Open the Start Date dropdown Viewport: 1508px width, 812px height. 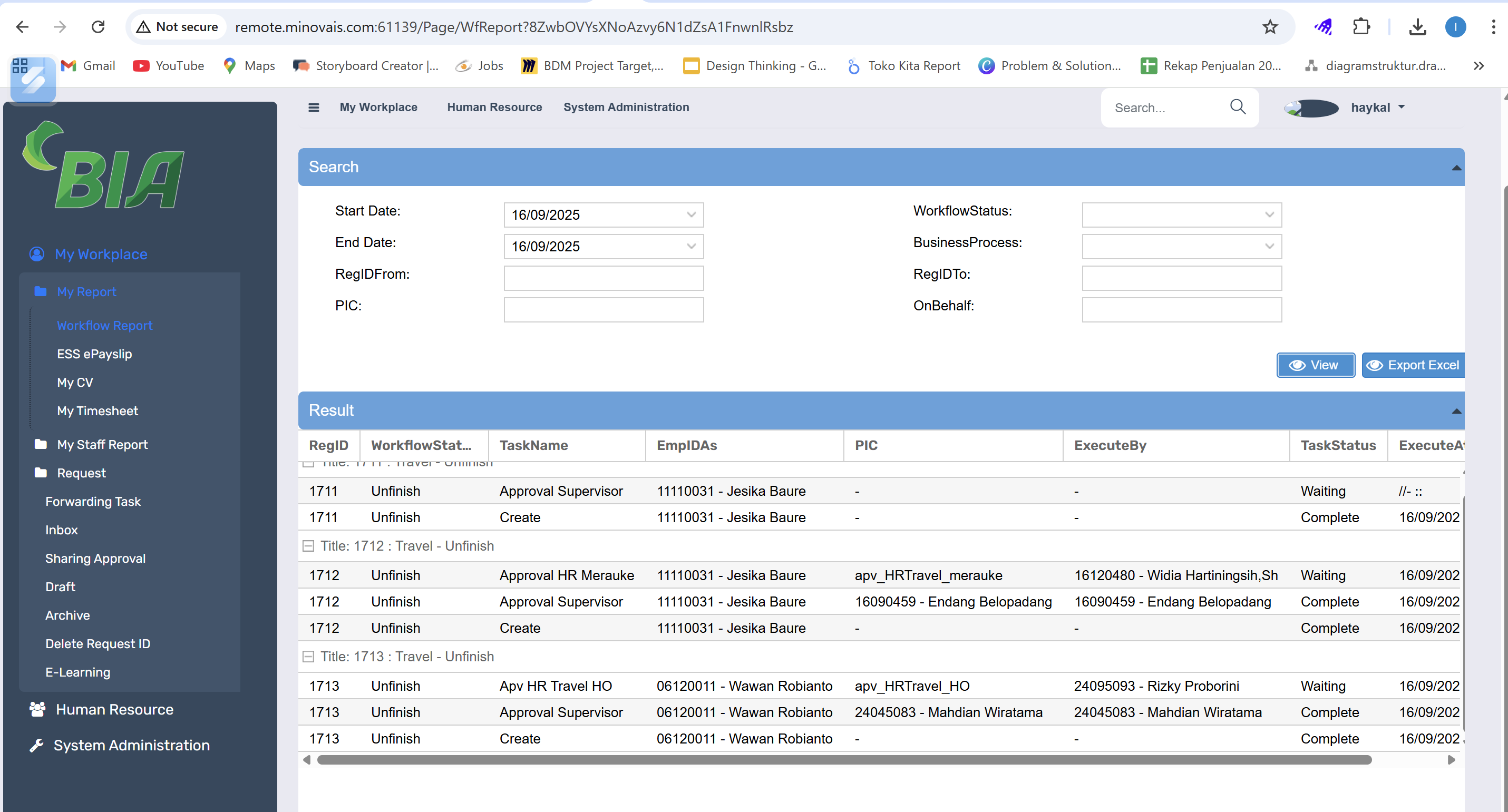tap(691, 214)
